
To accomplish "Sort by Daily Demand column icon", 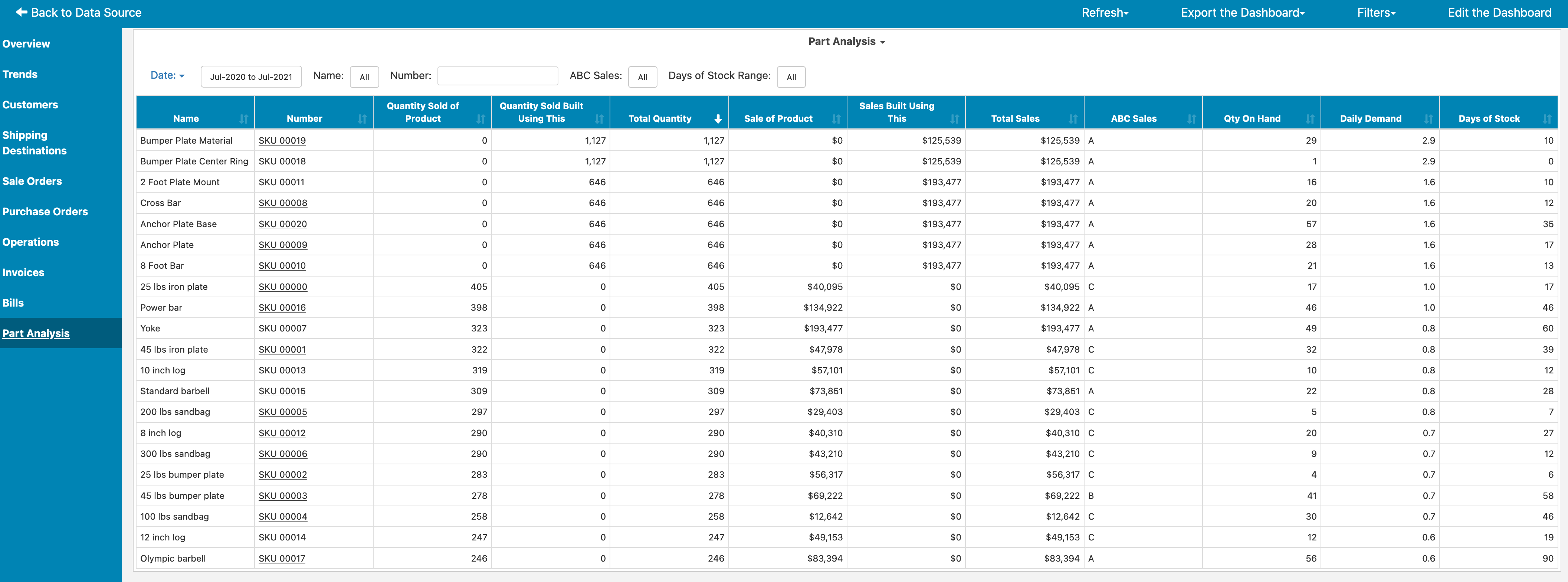I will point(1428,119).
